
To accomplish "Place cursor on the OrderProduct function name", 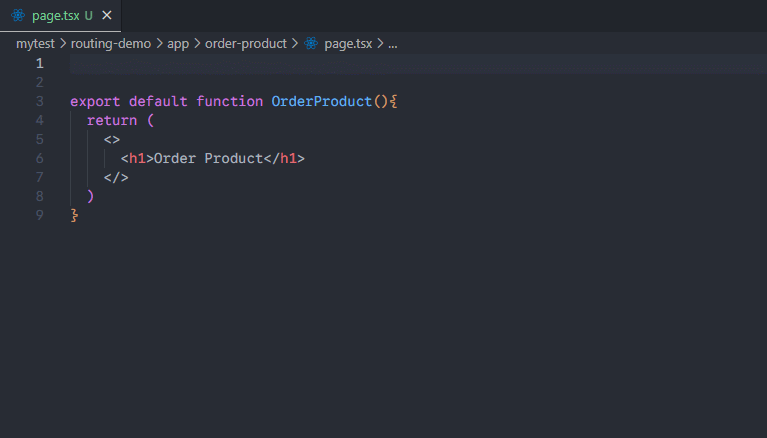I will pyautogui.click(x=321, y=101).
